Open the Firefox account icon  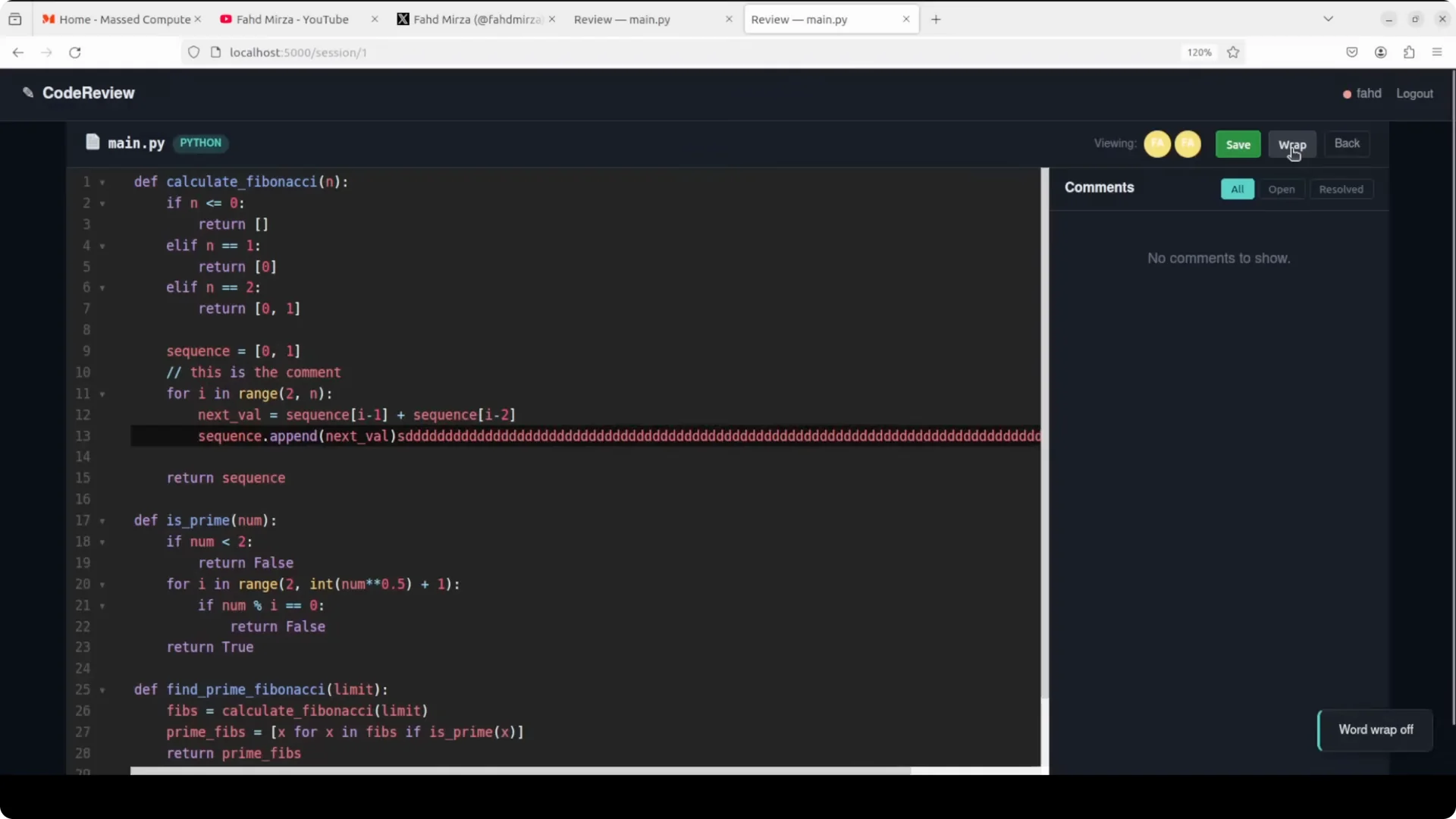pos(1381,52)
